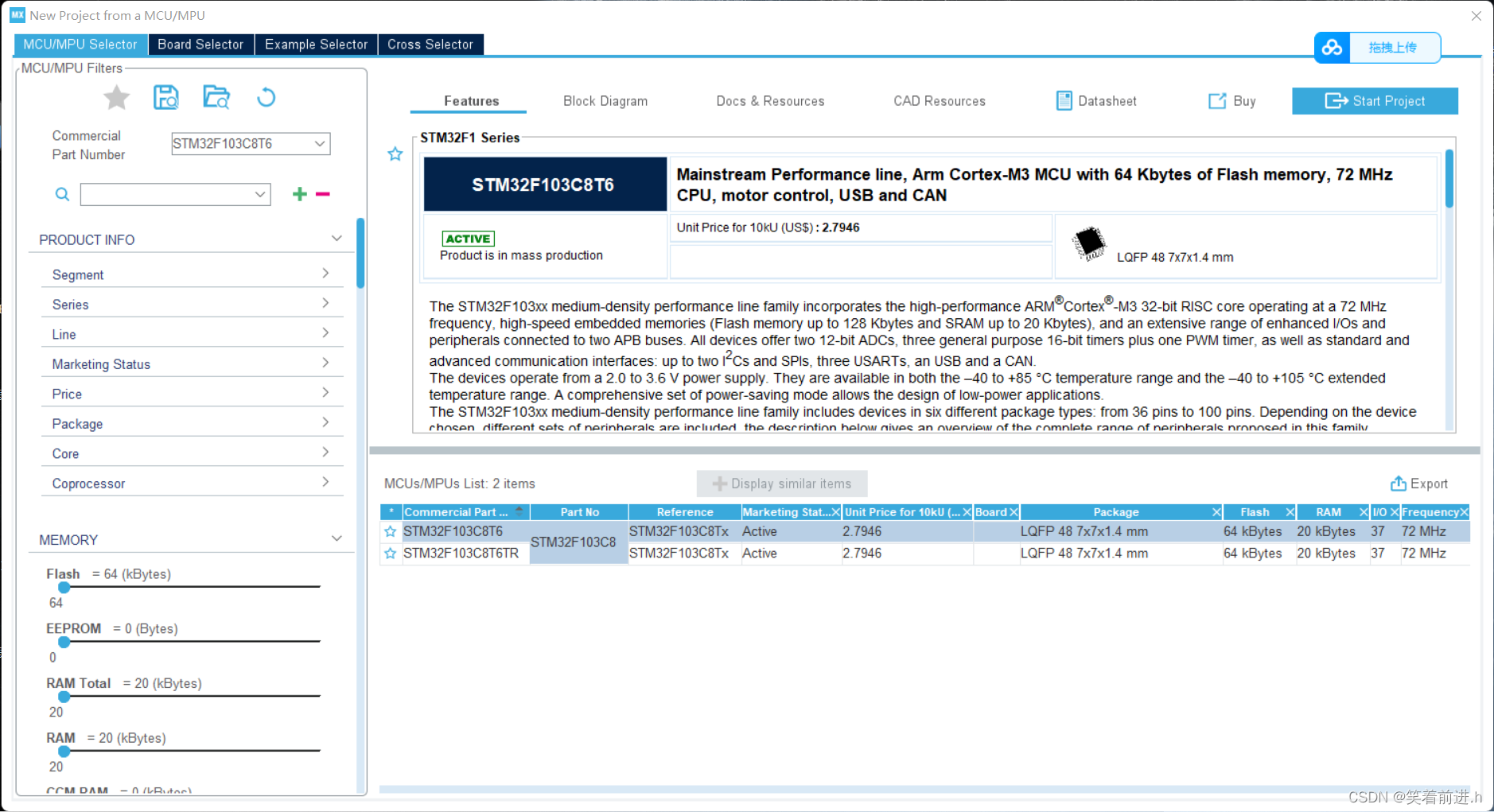Collapse MEMORY section
The width and height of the screenshot is (1494, 812).
[337, 538]
